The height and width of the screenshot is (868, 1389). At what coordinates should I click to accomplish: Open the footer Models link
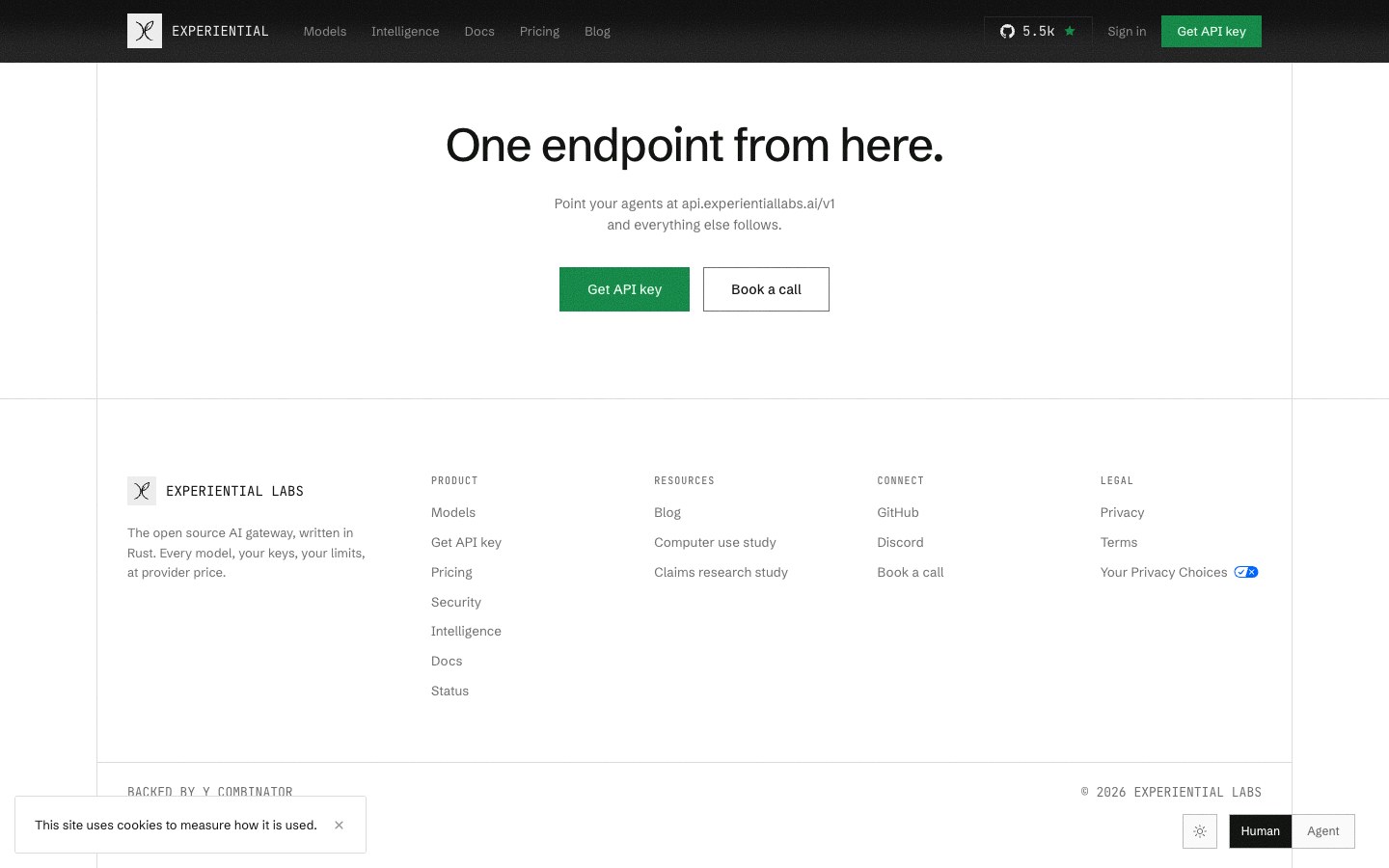(453, 512)
